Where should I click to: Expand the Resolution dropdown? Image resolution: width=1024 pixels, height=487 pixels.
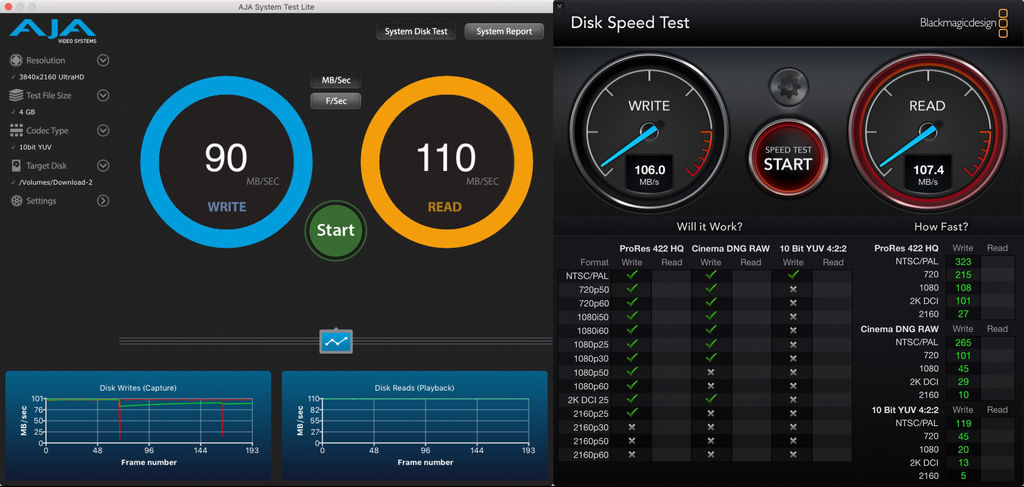pyautogui.click(x=103, y=61)
